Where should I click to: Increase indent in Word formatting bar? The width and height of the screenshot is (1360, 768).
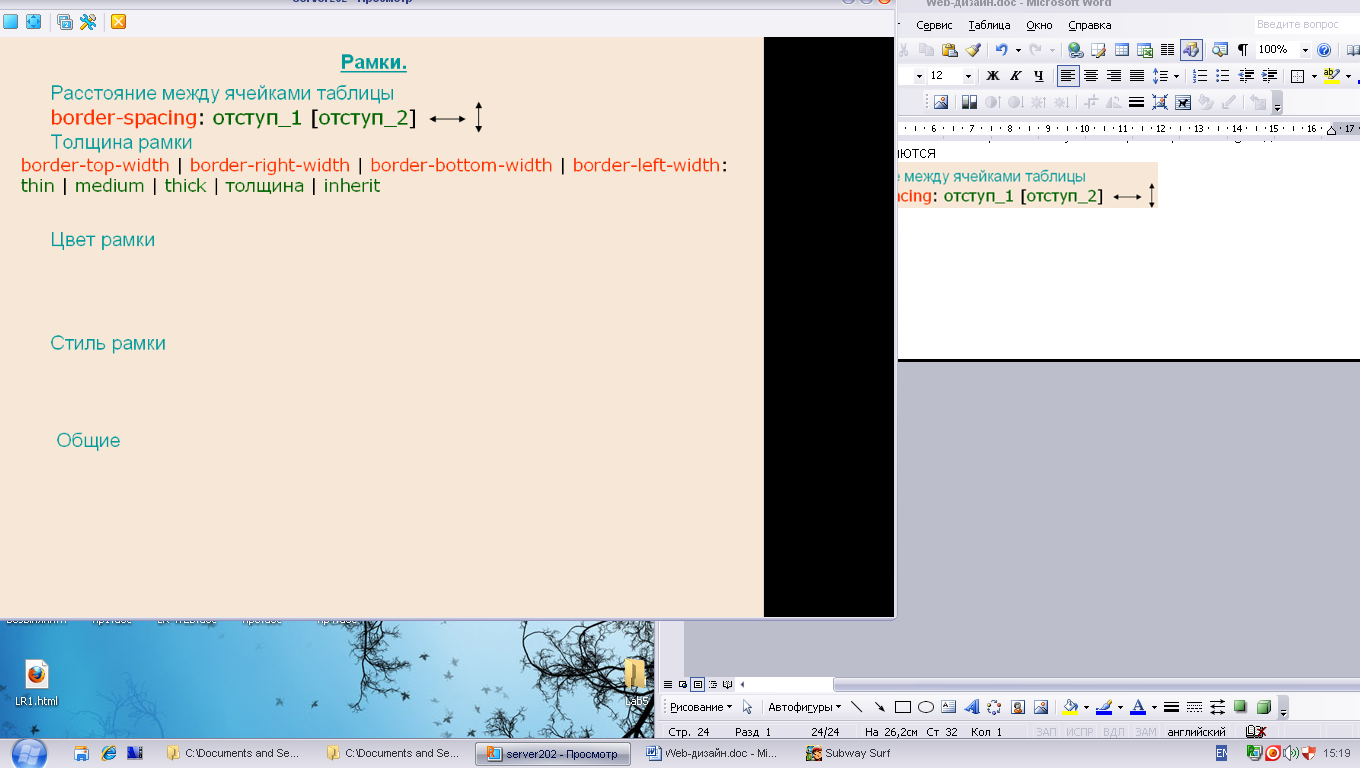coord(1269,75)
